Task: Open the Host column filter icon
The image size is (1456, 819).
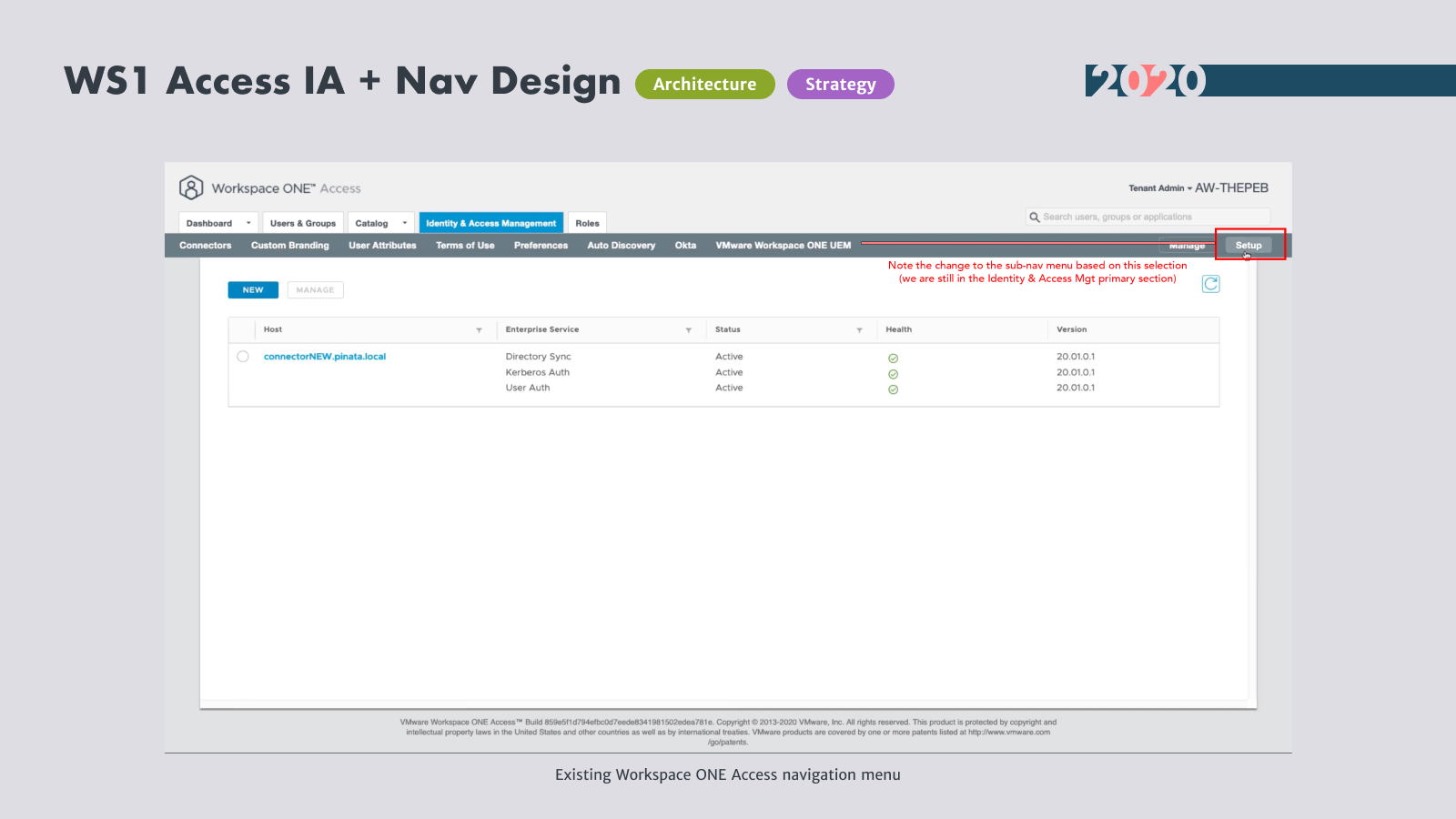Action: (x=479, y=330)
